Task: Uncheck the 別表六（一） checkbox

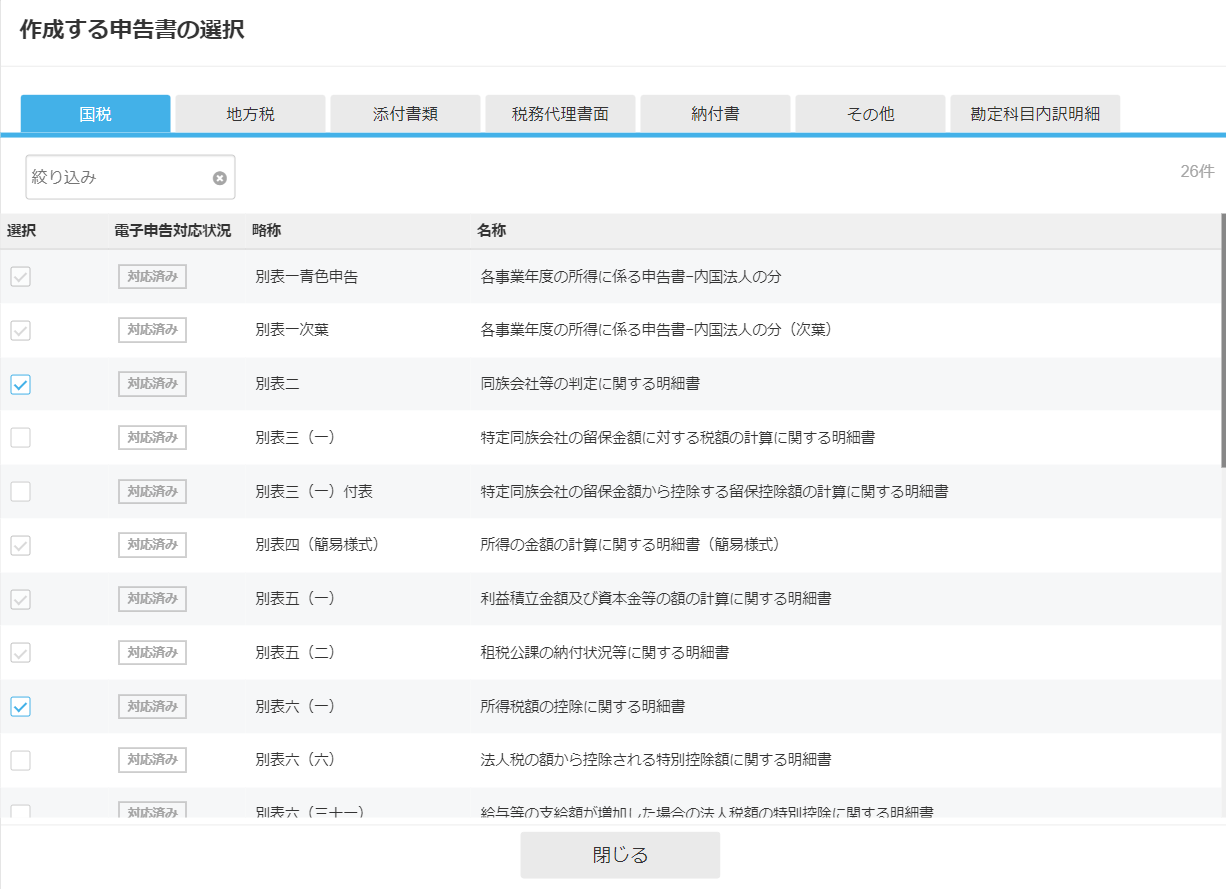Action: coord(20,706)
